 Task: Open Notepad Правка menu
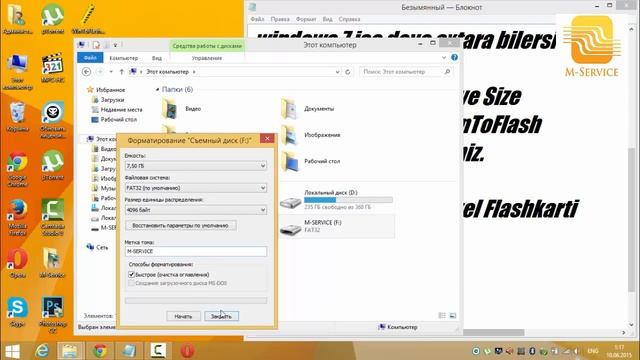click(x=280, y=19)
